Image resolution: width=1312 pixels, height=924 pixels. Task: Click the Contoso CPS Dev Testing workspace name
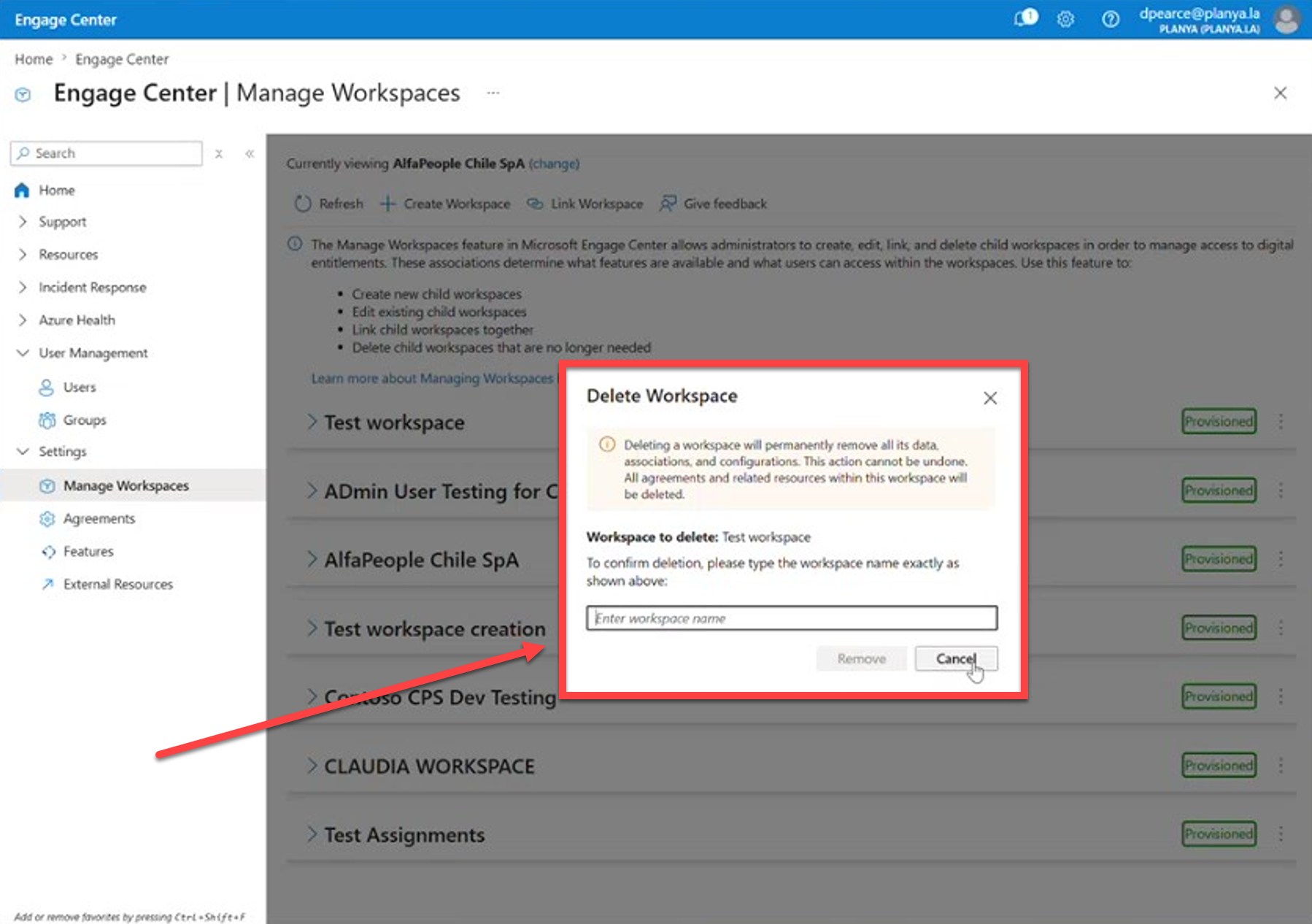[x=440, y=698]
